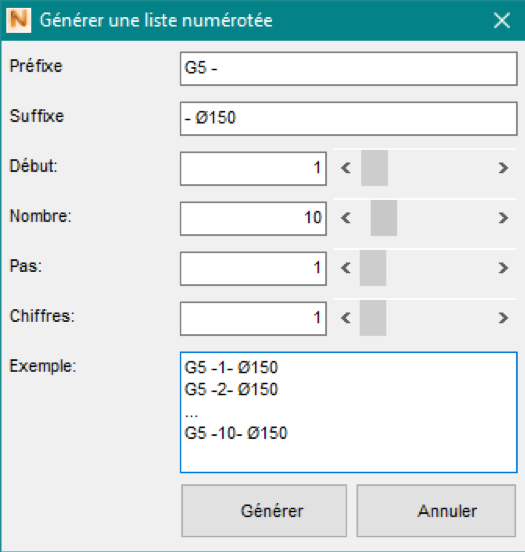Increase Nombre with right arrow

(x=504, y=218)
